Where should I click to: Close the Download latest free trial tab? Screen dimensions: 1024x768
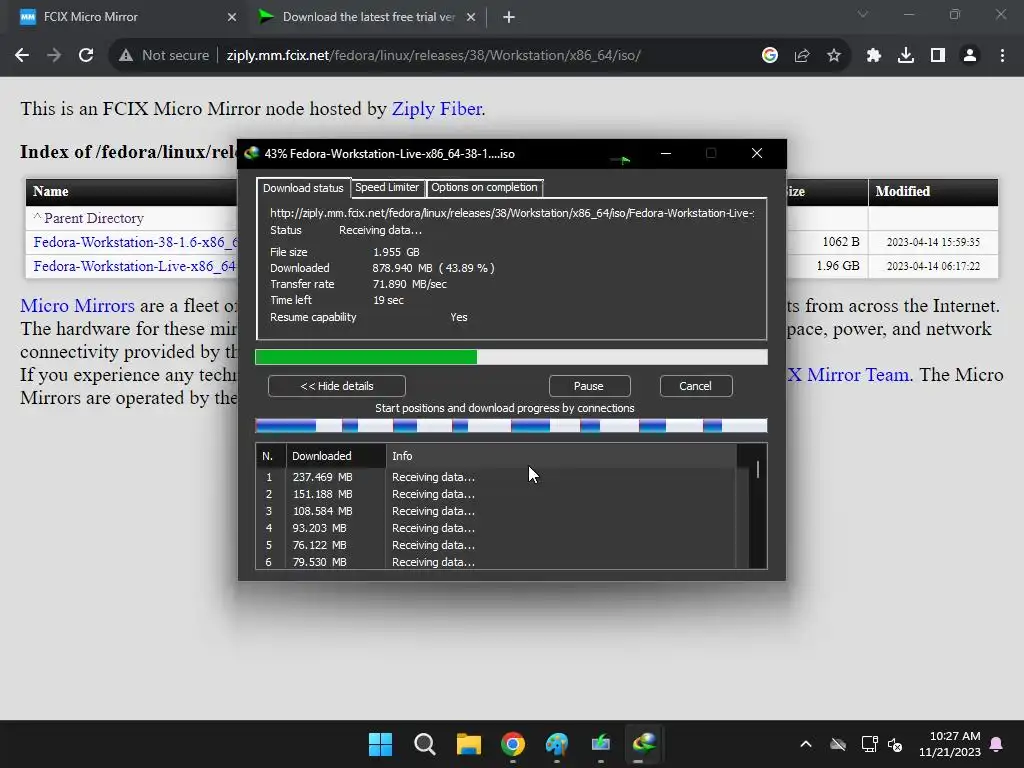(x=471, y=17)
